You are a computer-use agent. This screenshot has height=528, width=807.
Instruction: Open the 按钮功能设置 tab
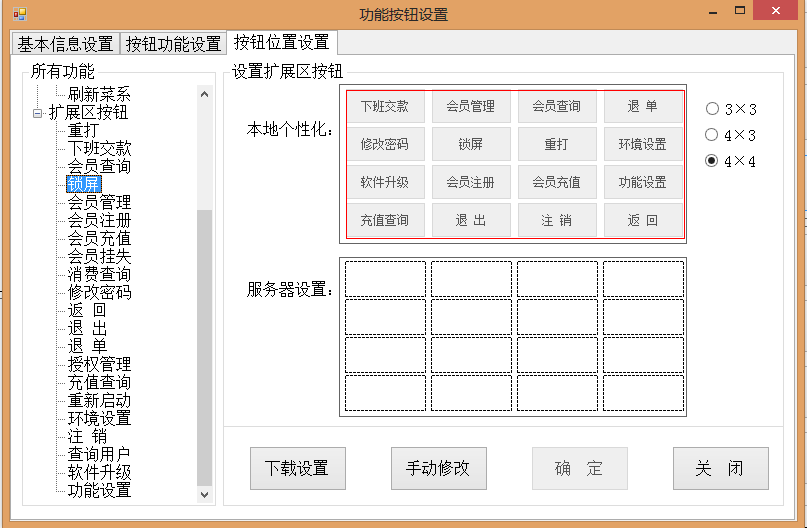(x=173, y=44)
